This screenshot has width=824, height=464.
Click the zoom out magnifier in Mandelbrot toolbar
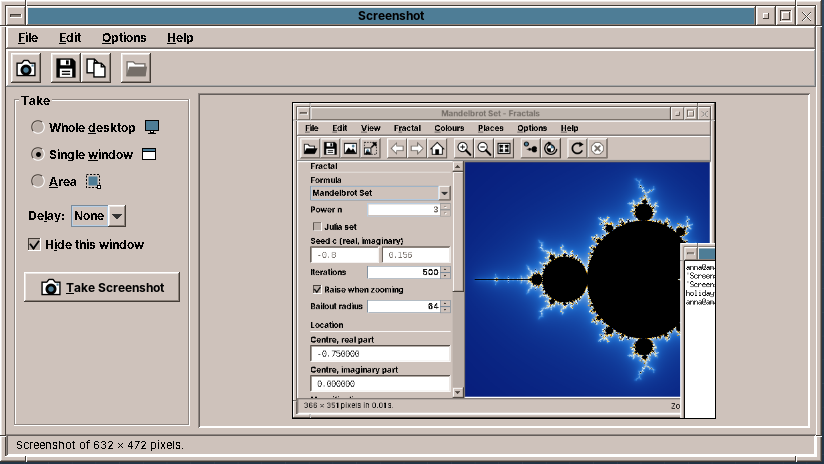[x=484, y=149]
